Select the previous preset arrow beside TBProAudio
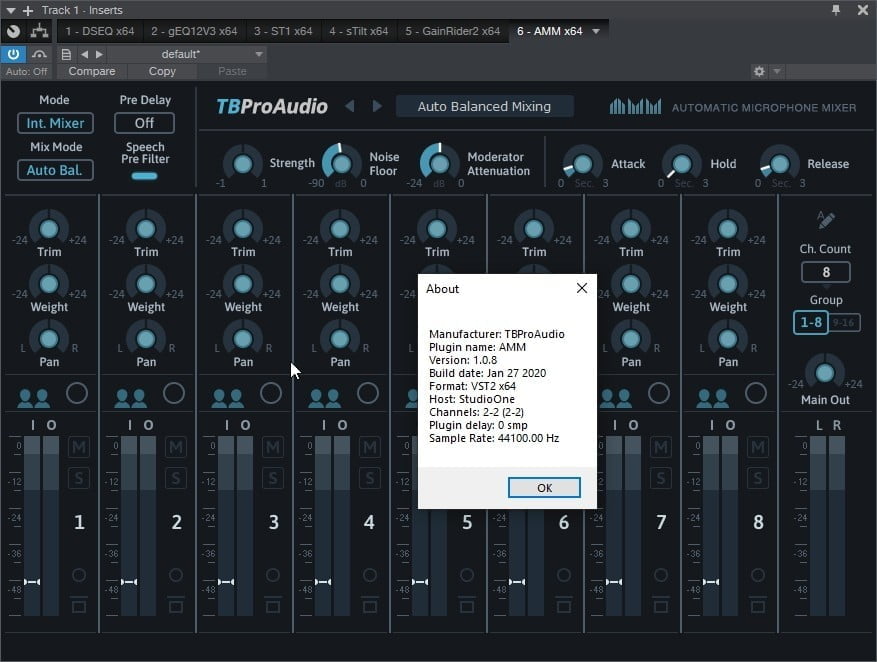This screenshot has width=877, height=662. 350,107
